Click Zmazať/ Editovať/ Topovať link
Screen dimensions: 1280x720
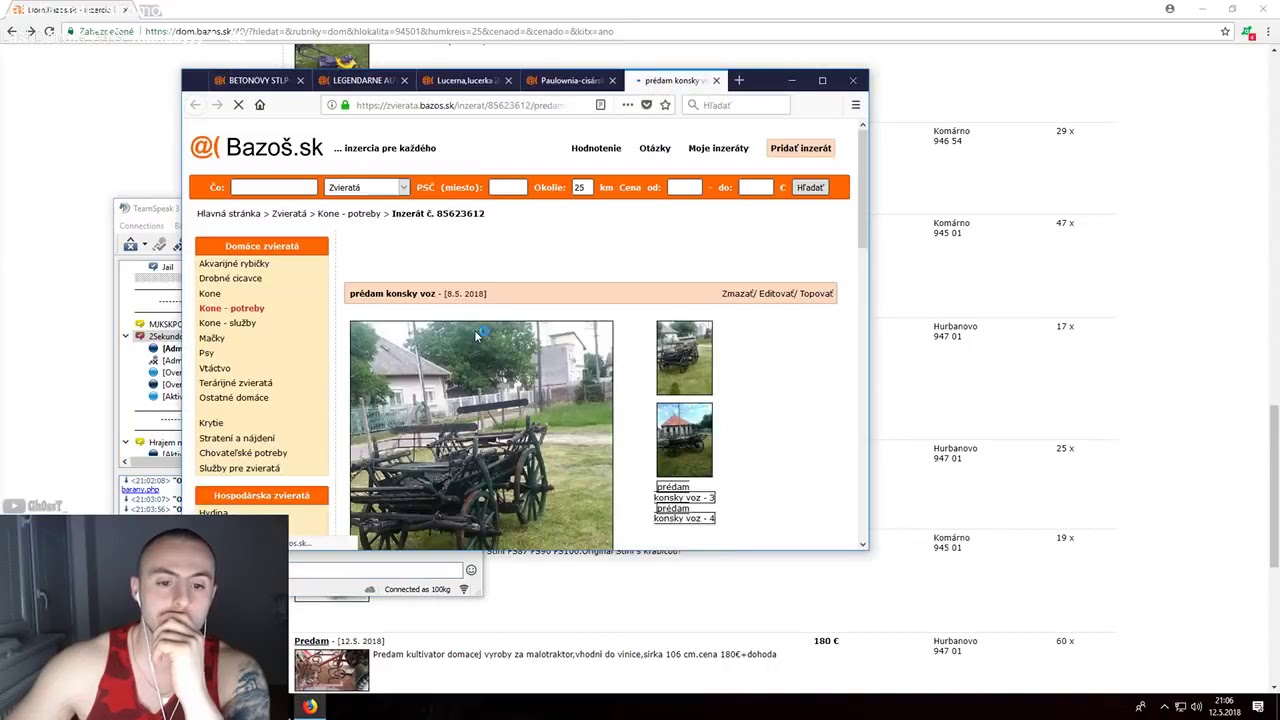(x=777, y=294)
